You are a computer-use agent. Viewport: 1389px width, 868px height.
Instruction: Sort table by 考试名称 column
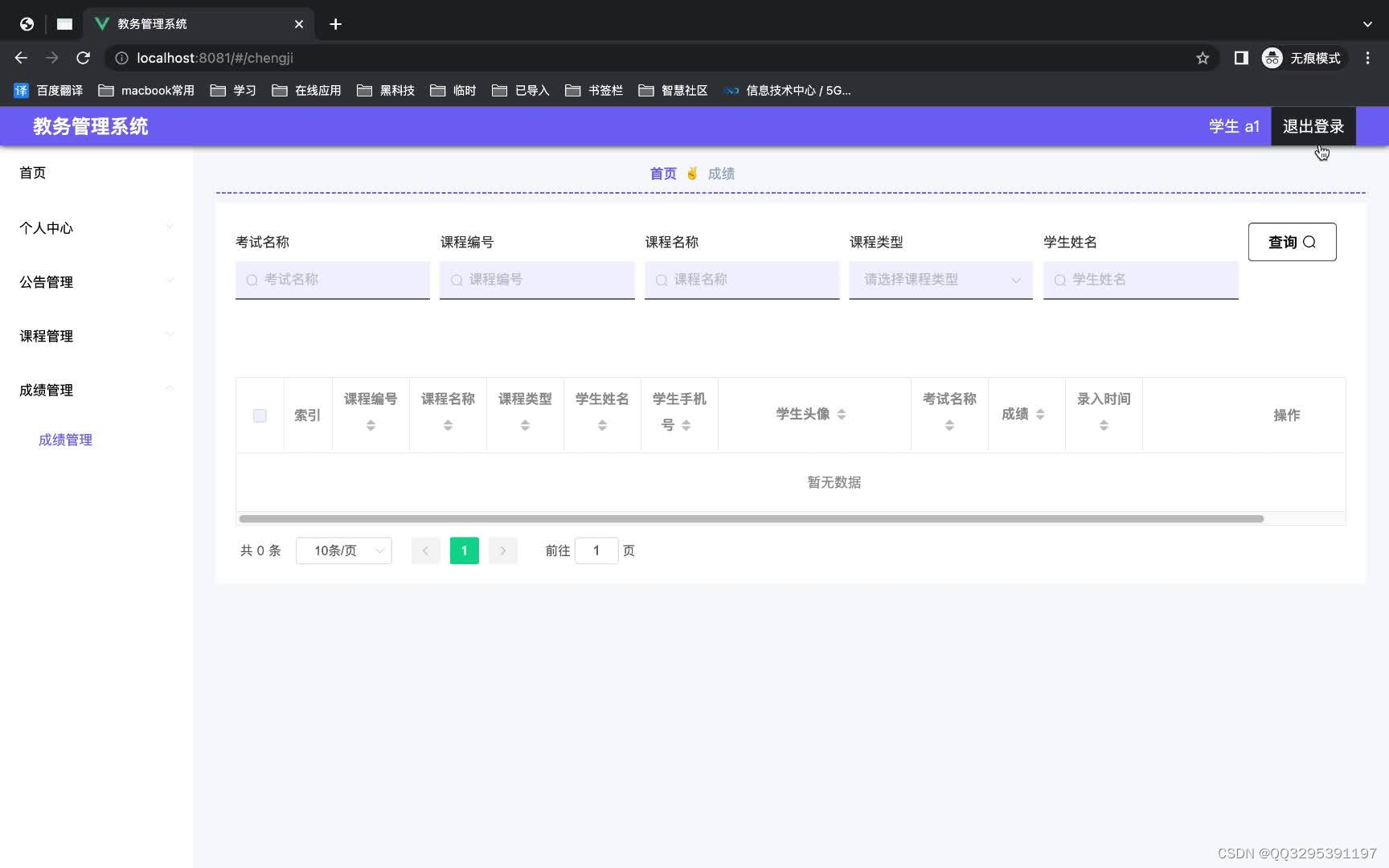(x=949, y=425)
